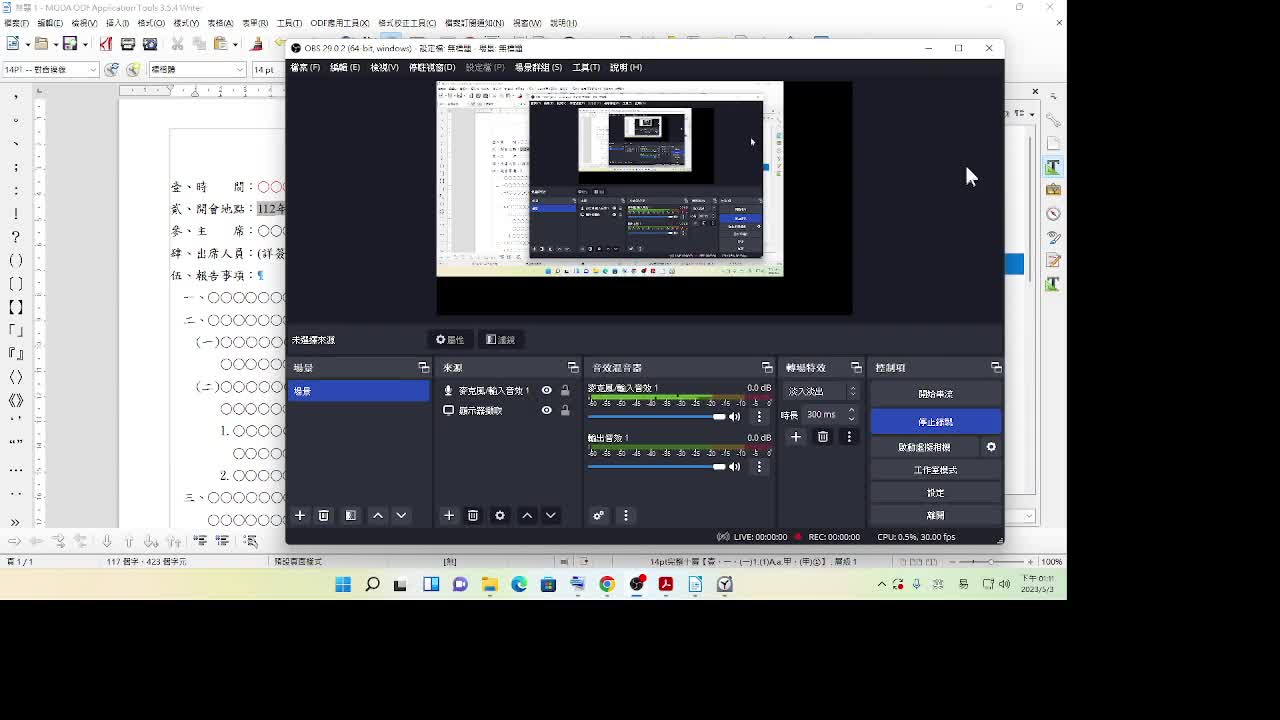Select the 場景 item in scenes list
This screenshot has width=1280, height=720.
point(358,391)
